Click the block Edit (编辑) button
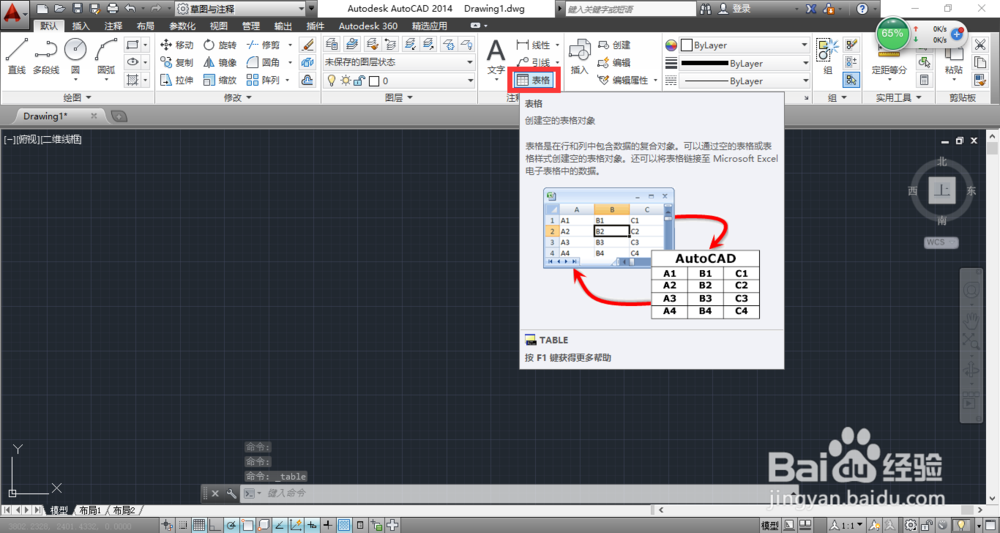Image resolution: width=1000 pixels, height=533 pixels. click(614, 62)
